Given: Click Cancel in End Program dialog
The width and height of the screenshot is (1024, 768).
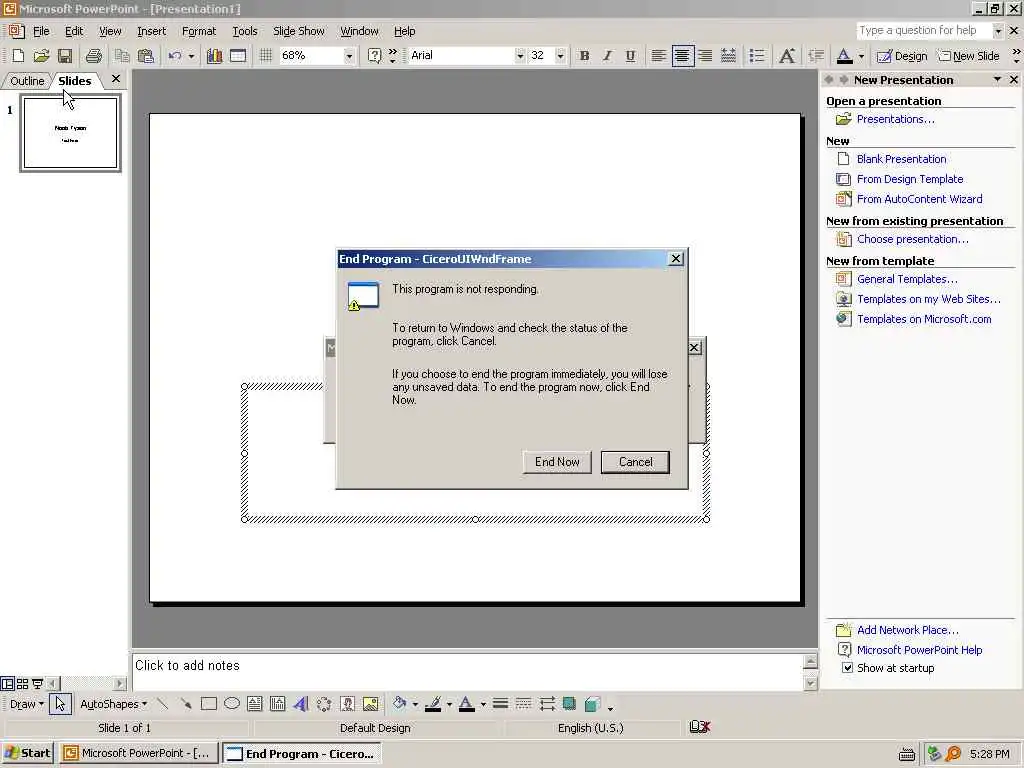Looking at the screenshot, I should click(x=635, y=462).
